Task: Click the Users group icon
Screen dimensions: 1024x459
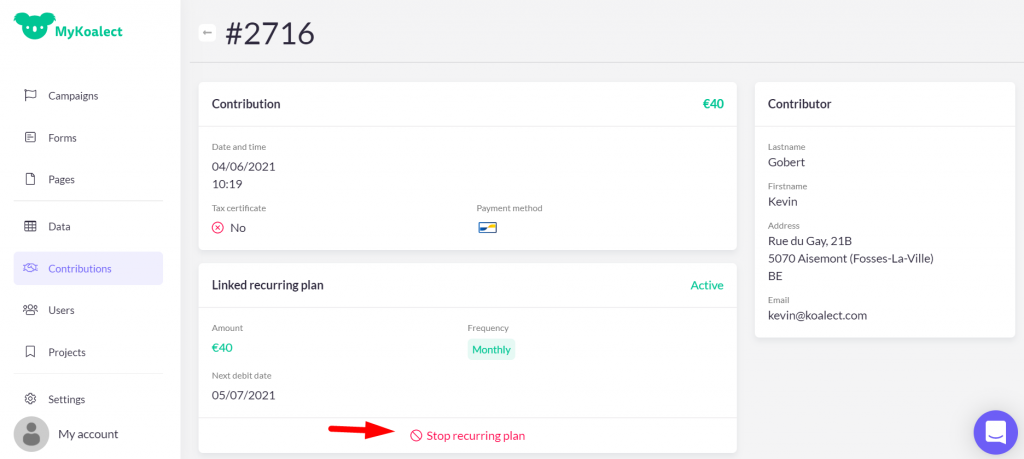Action: pyautogui.click(x=30, y=310)
